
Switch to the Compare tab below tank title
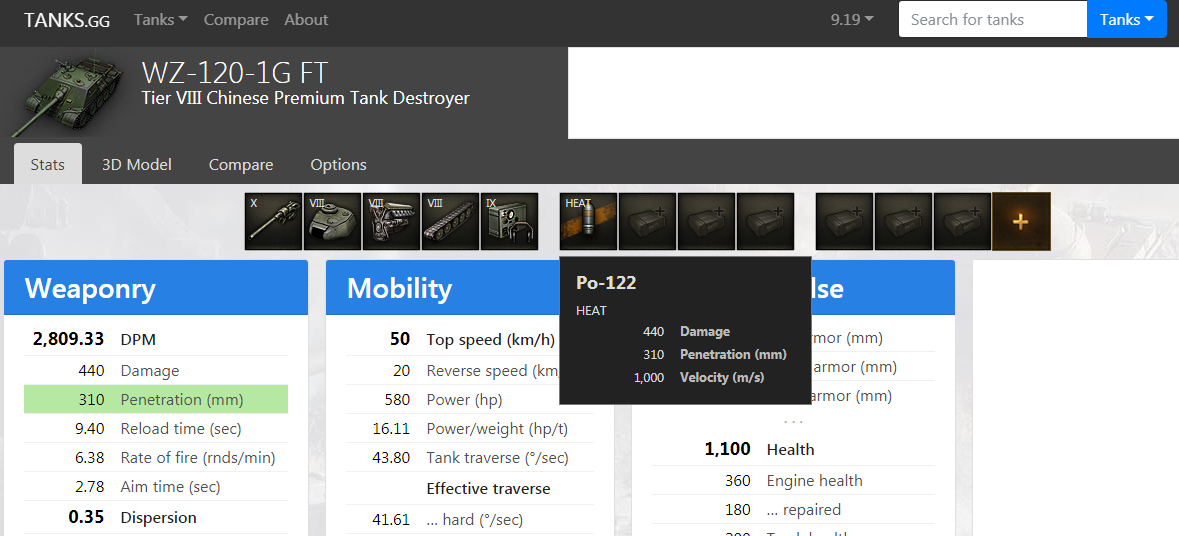pos(241,164)
